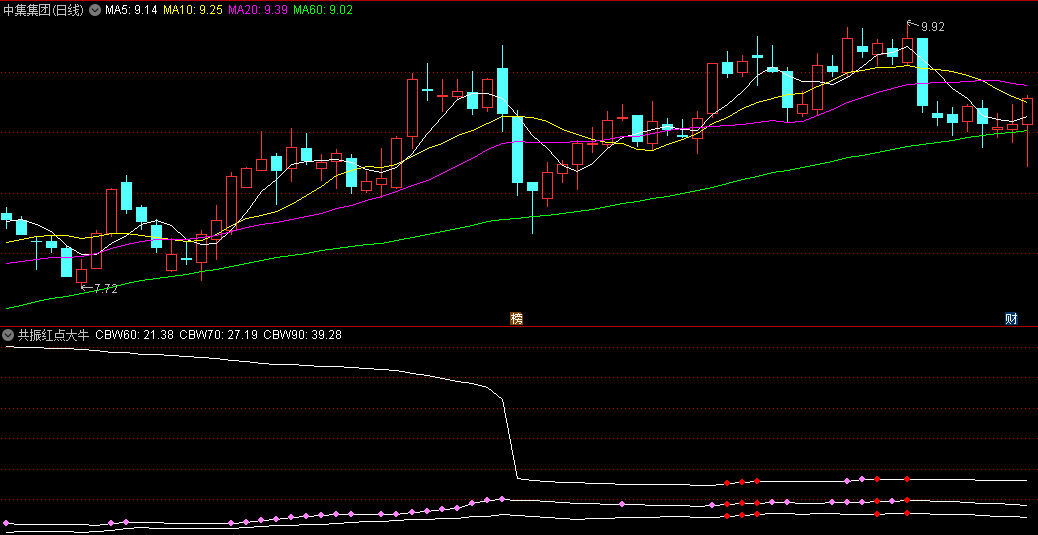1038x535 pixels.
Task: Open the dropdown arrow beside 中集集团(日线)
Action: pyautogui.click(x=95, y=10)
